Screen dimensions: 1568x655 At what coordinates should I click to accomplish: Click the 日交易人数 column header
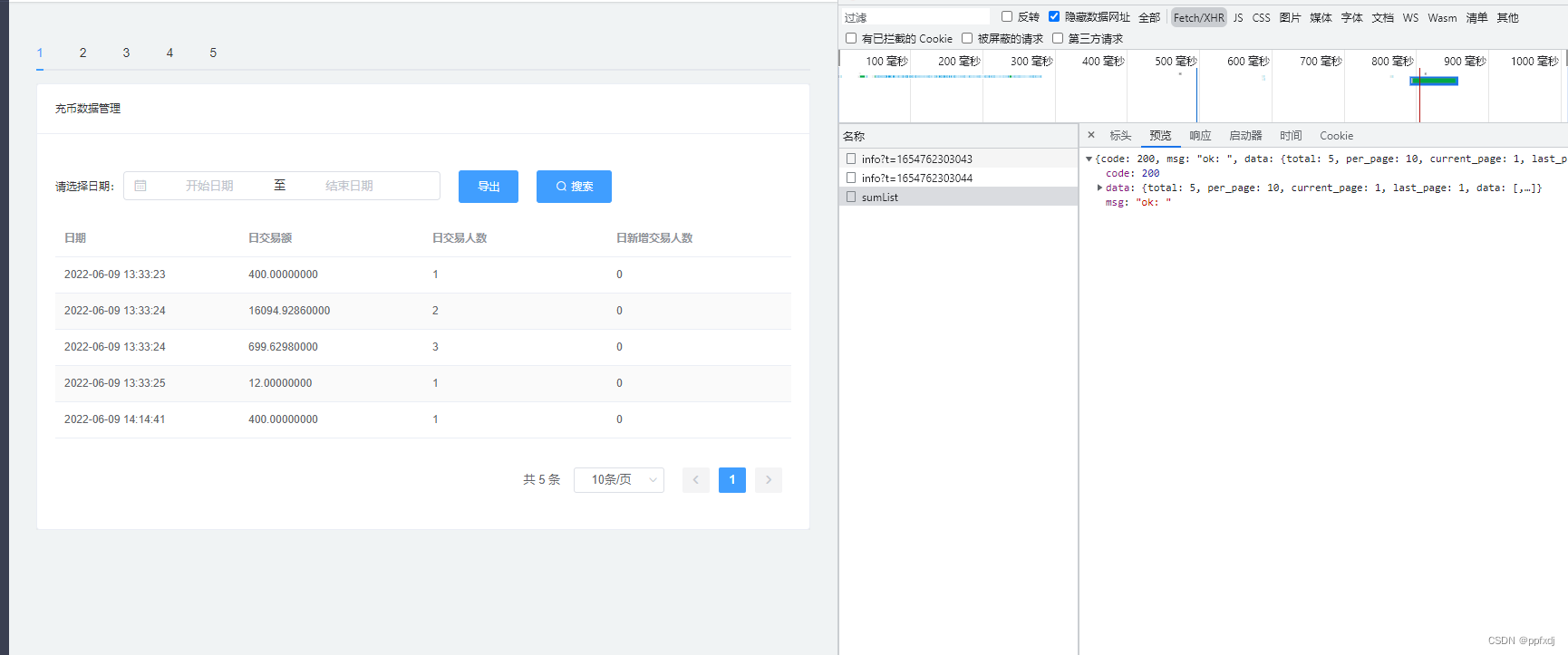(460, 238)
